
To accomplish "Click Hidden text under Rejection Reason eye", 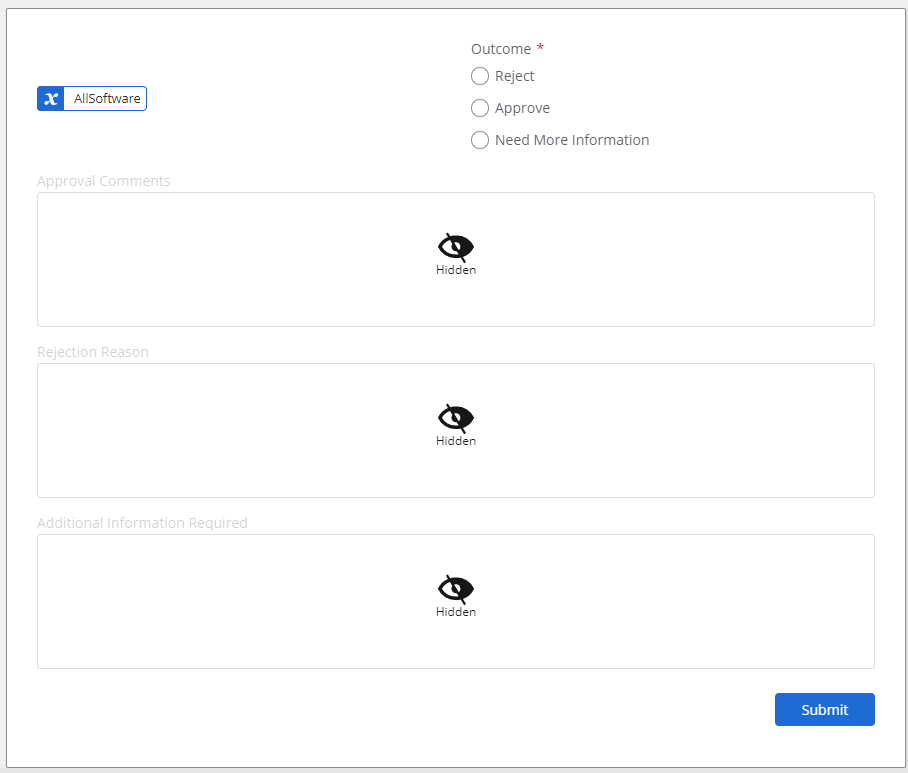I will (x=456, y=441).
